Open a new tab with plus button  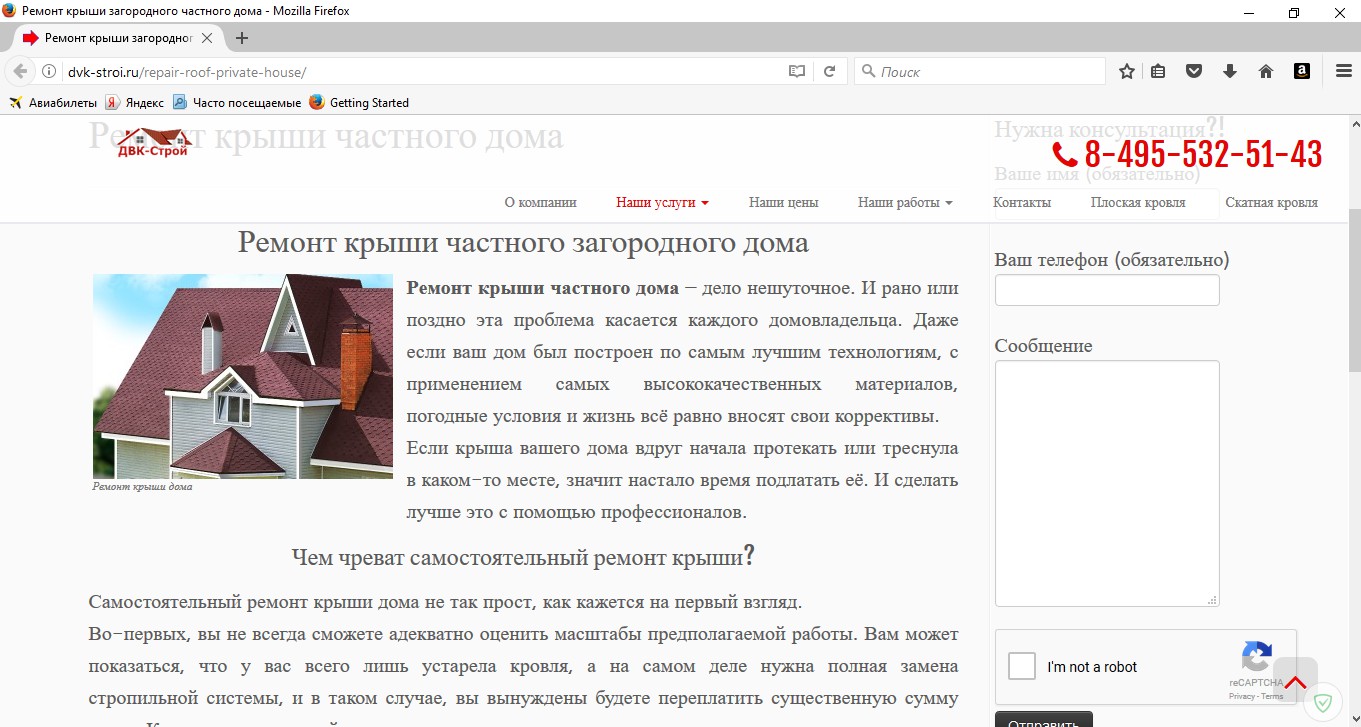click(x=241, y=38)
